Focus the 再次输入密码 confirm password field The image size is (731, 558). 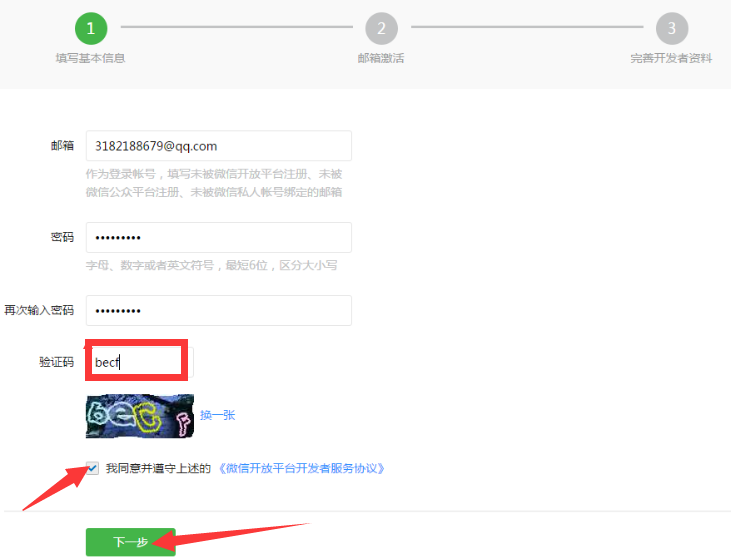coord(219,310)
